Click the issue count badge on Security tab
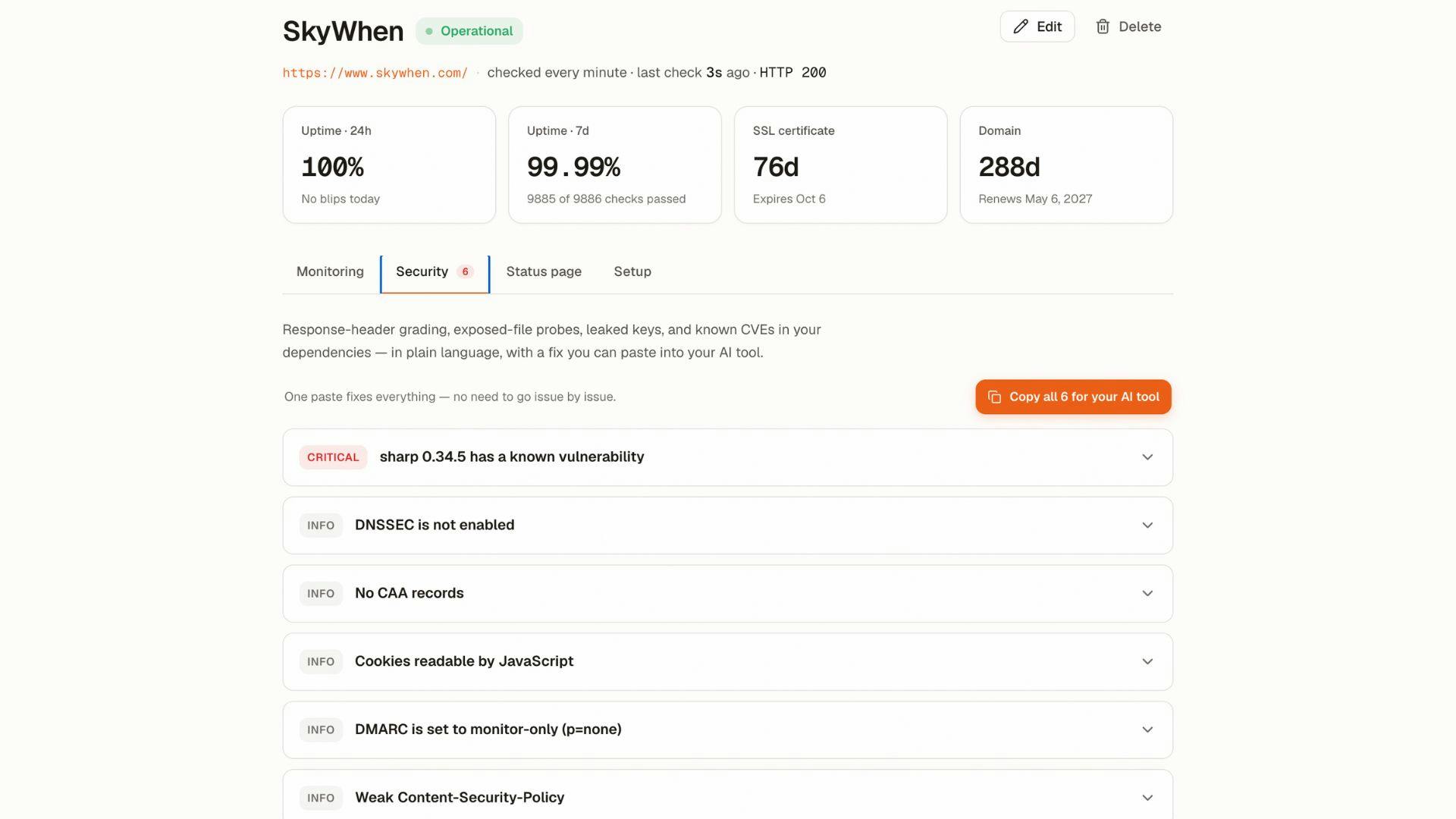Image resolution: width=1456 pixels, height=819 pixels. [465, 271]
